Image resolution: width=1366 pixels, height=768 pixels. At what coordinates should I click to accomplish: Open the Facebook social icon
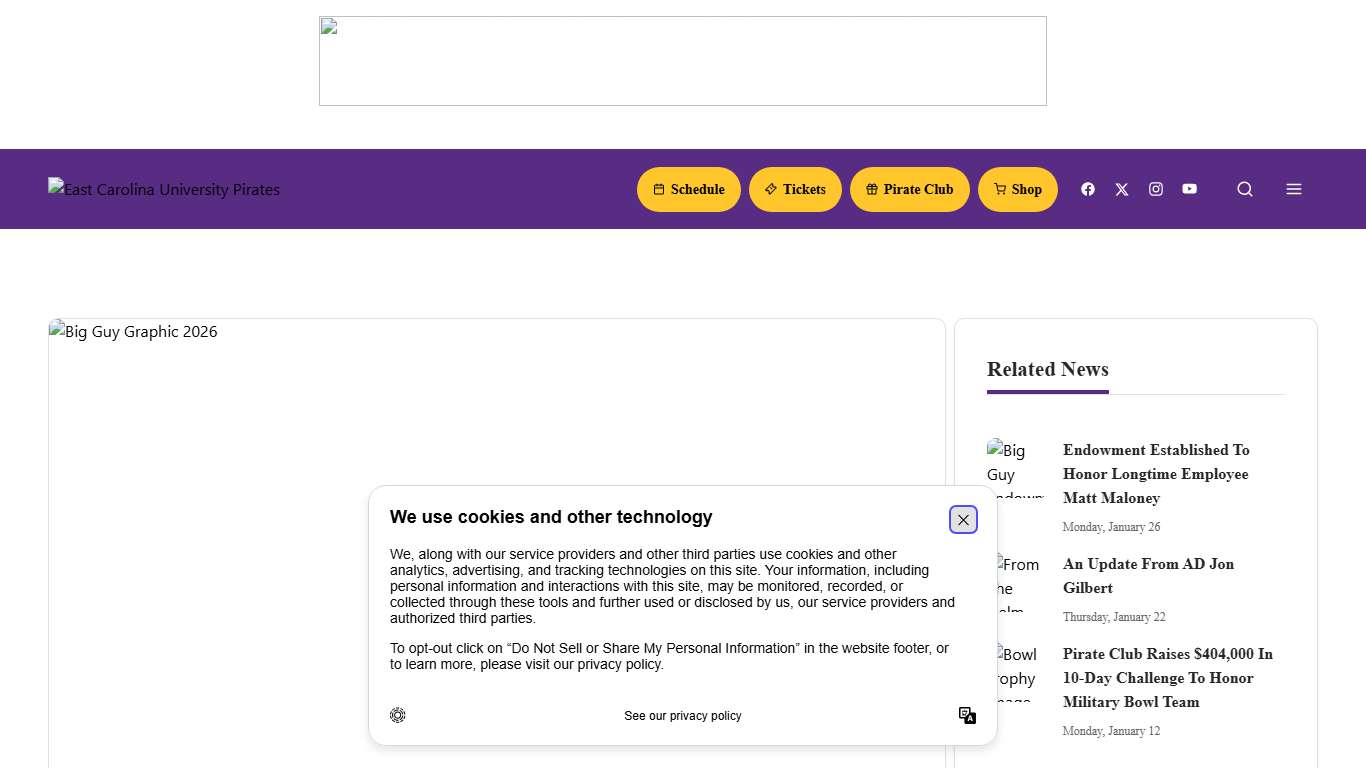1088,189
